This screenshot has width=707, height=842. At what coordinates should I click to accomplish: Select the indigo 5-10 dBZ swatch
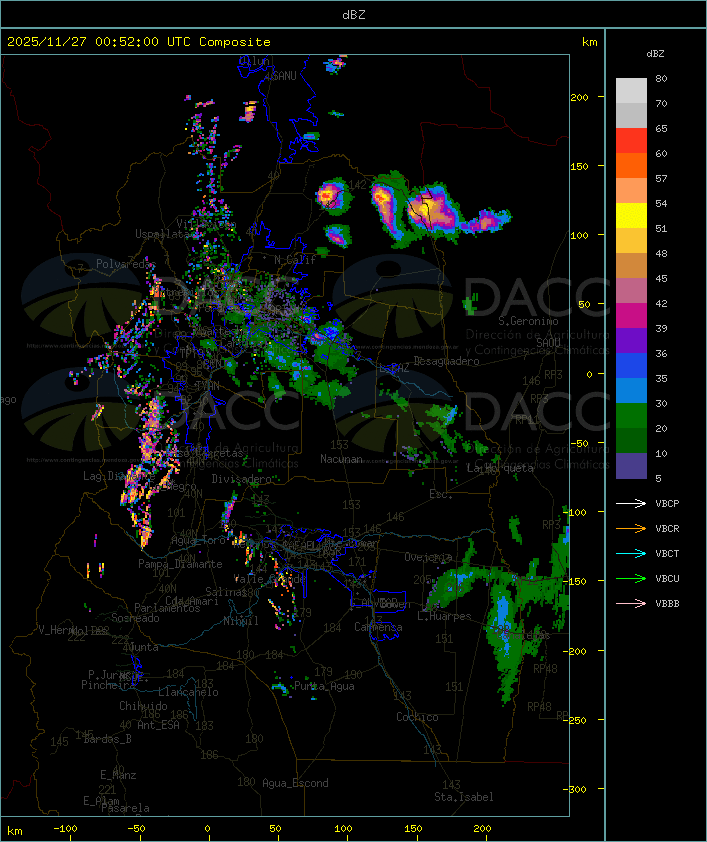click(x=631, y=466)
